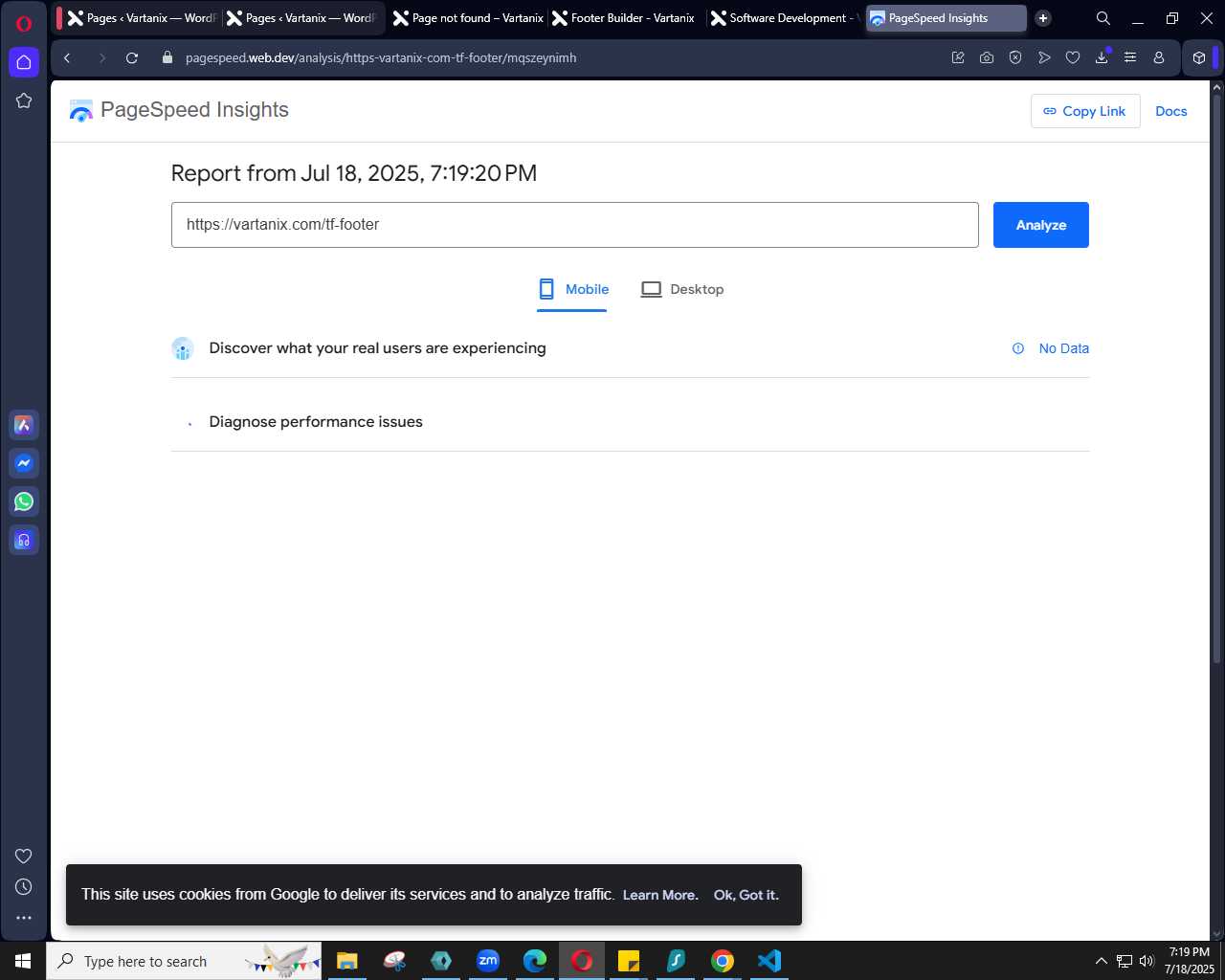This screenshot has width=1225, height=980.
Task: Open Easy Setup menu icon
Action: click(x=1130, y=57)
